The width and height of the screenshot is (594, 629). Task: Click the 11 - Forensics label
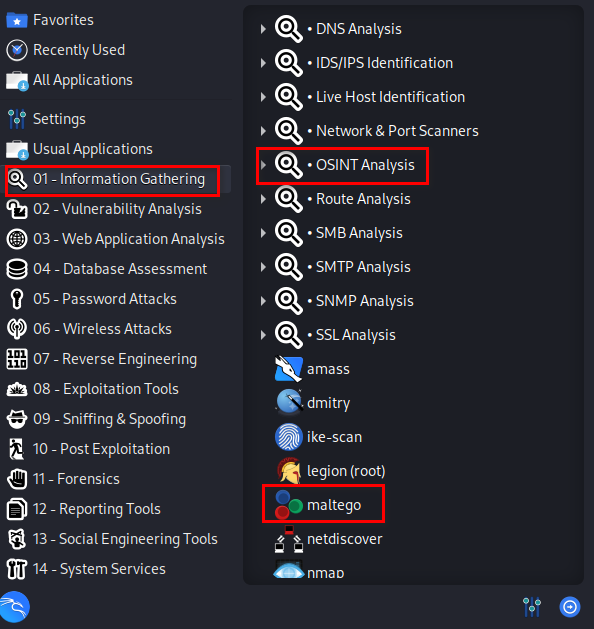click(x=76, y=479)
